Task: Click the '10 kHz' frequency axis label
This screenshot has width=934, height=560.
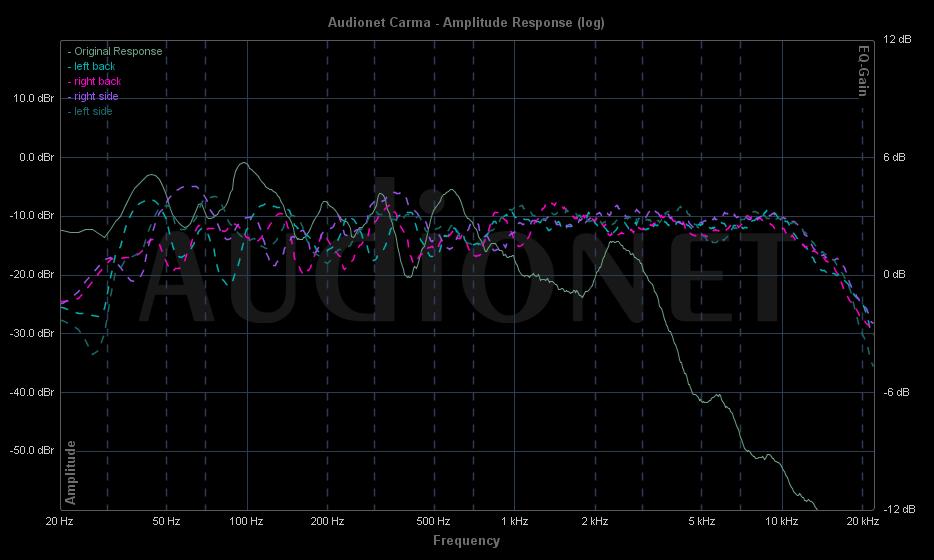Action: point(782,521)
